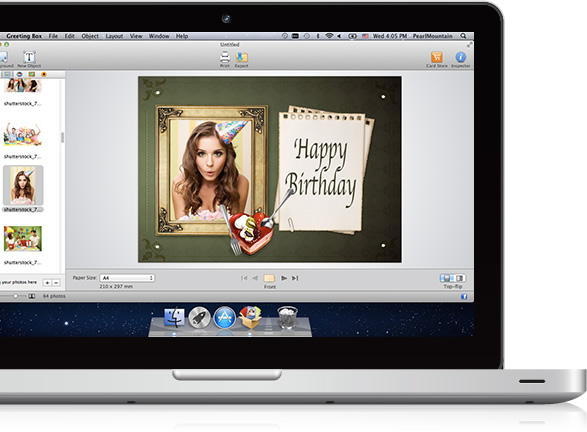Go to the previous card page
This screenshot has height=432, width=587.
(255, 278)
